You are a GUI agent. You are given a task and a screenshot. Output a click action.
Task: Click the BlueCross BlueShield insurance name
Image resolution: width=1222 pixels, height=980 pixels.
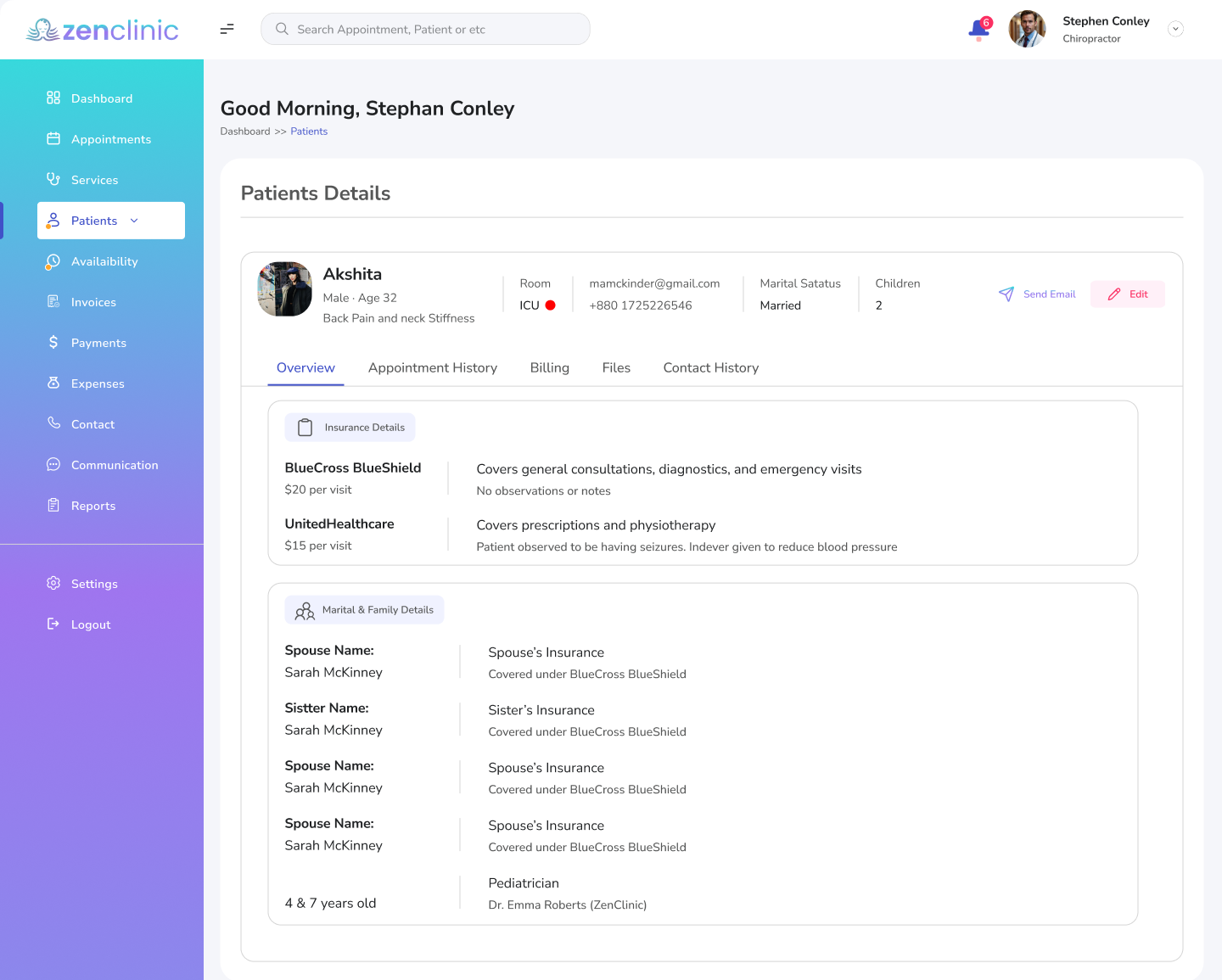click(x=353, y=468)
